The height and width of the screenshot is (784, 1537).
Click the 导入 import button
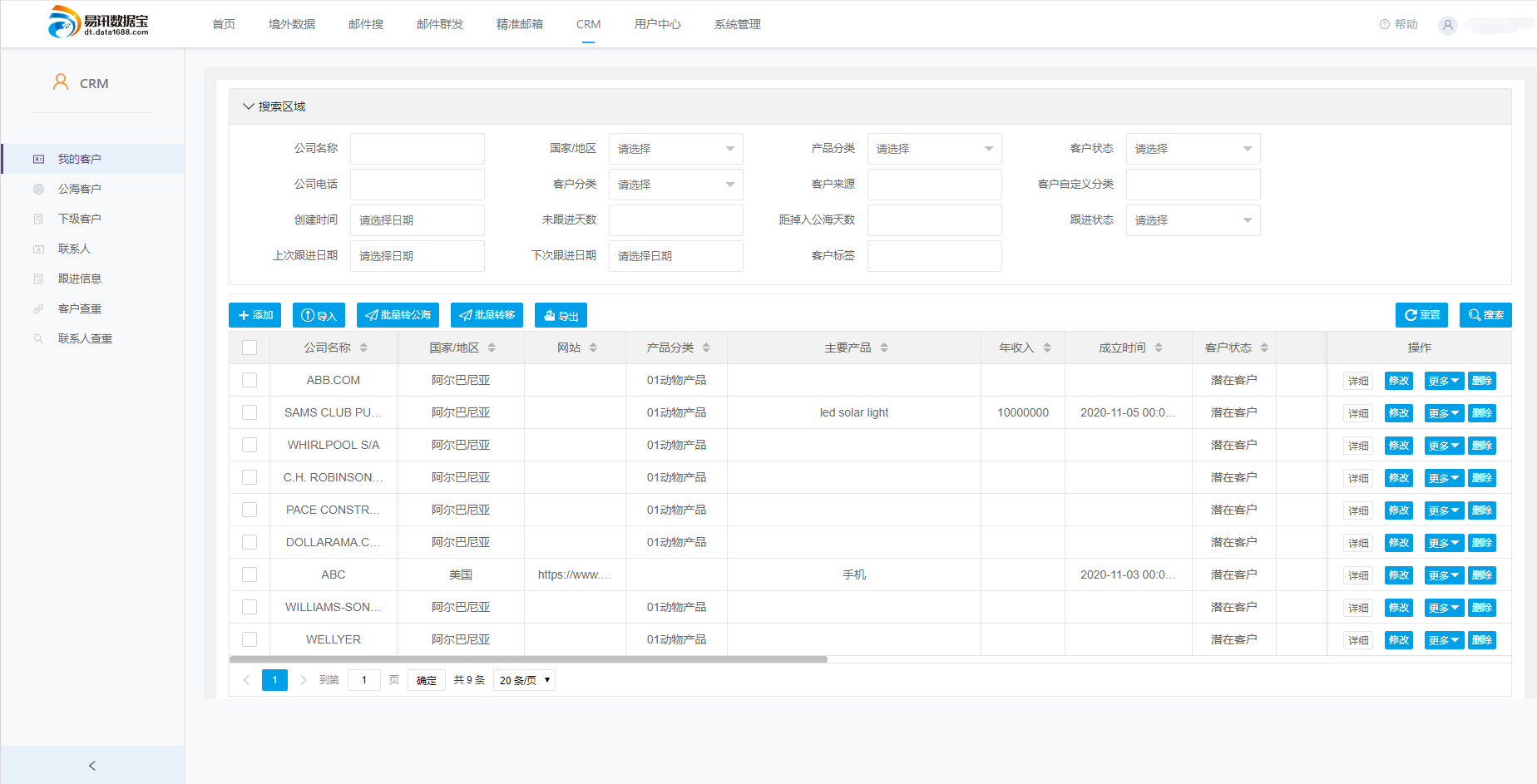319,315
